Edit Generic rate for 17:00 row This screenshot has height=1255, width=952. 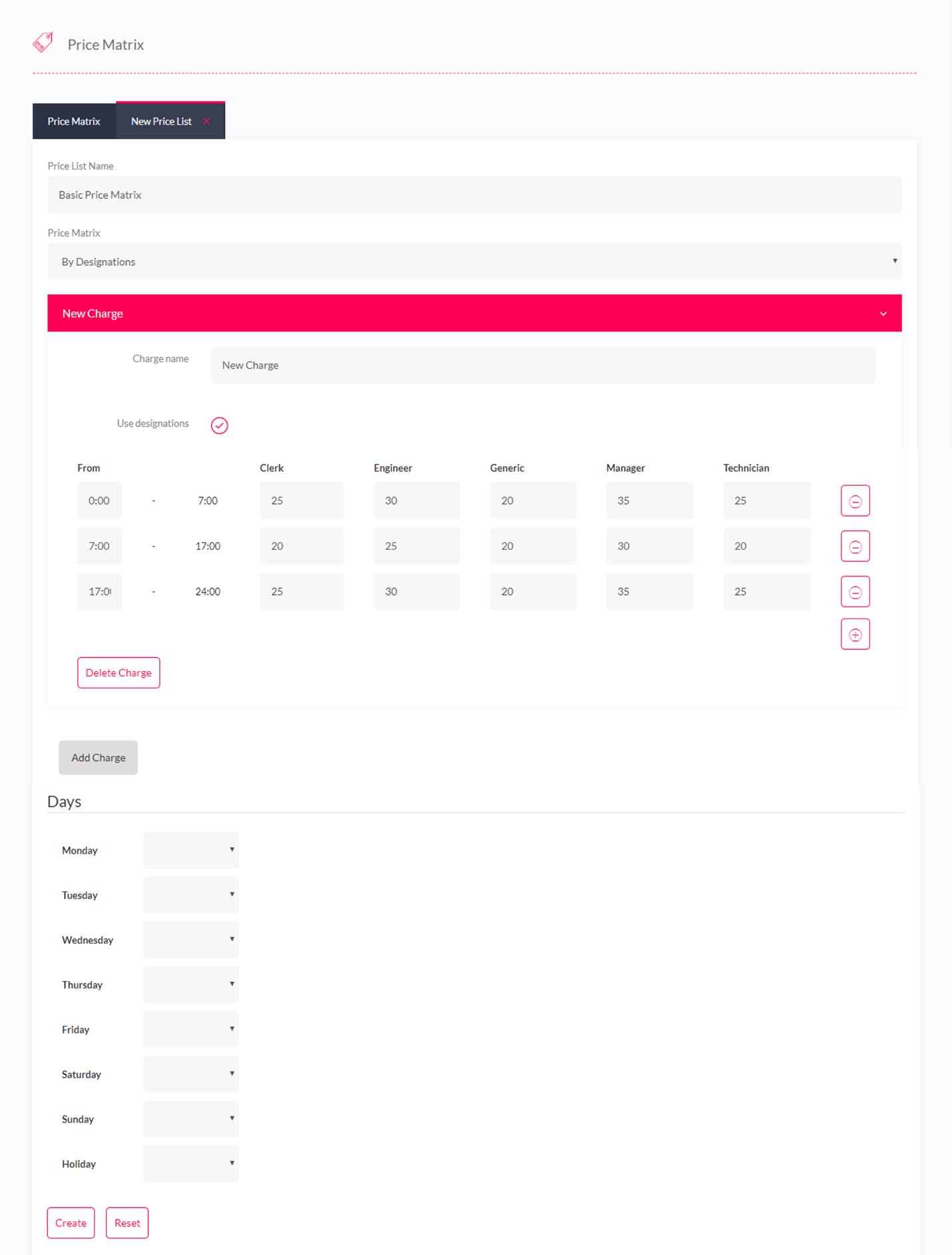tap(533, 591)
